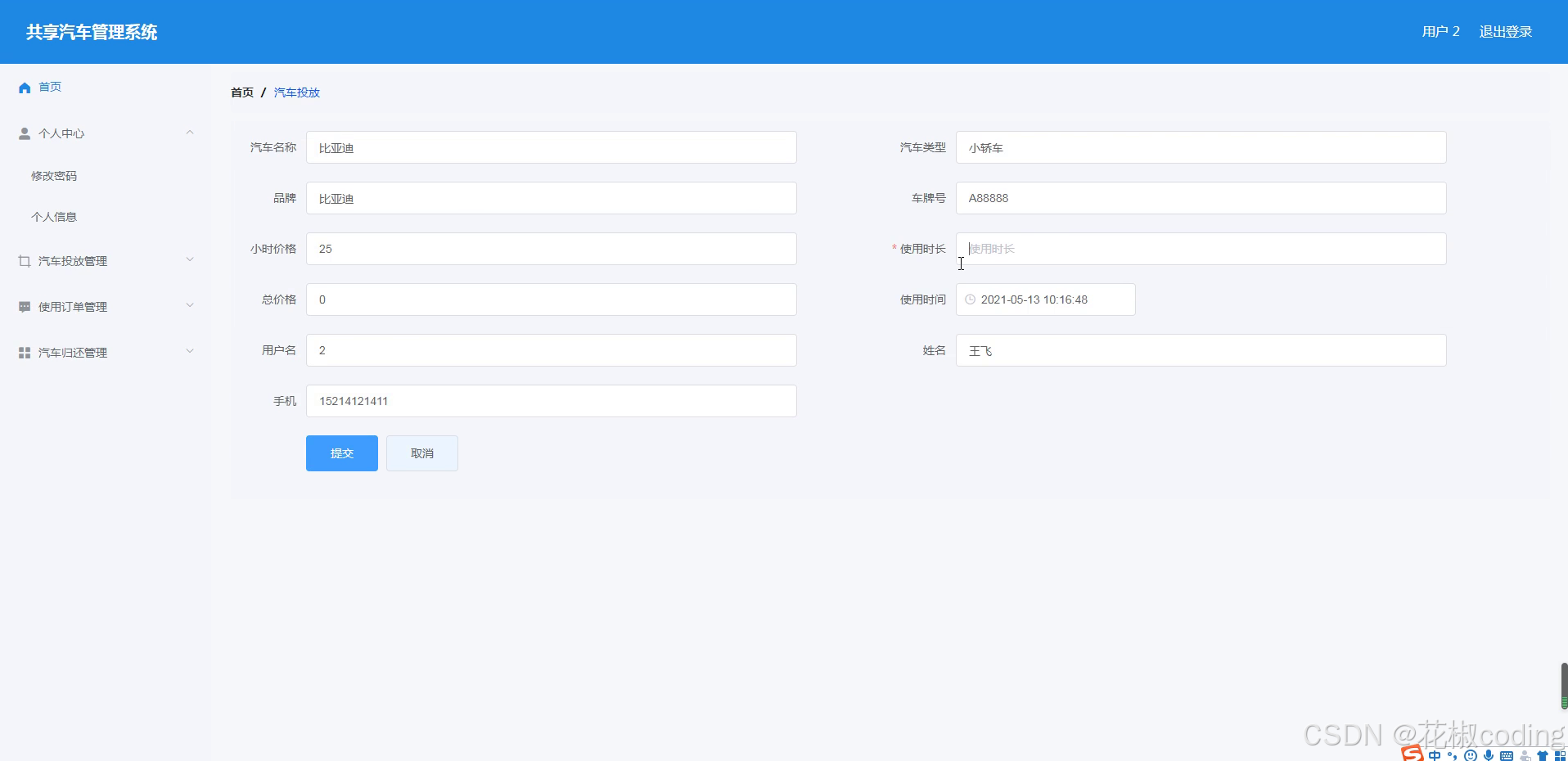1568x761 pixels.
Task: Focus the 车牌号 input with A88888
Action: tap(1201, 198)
